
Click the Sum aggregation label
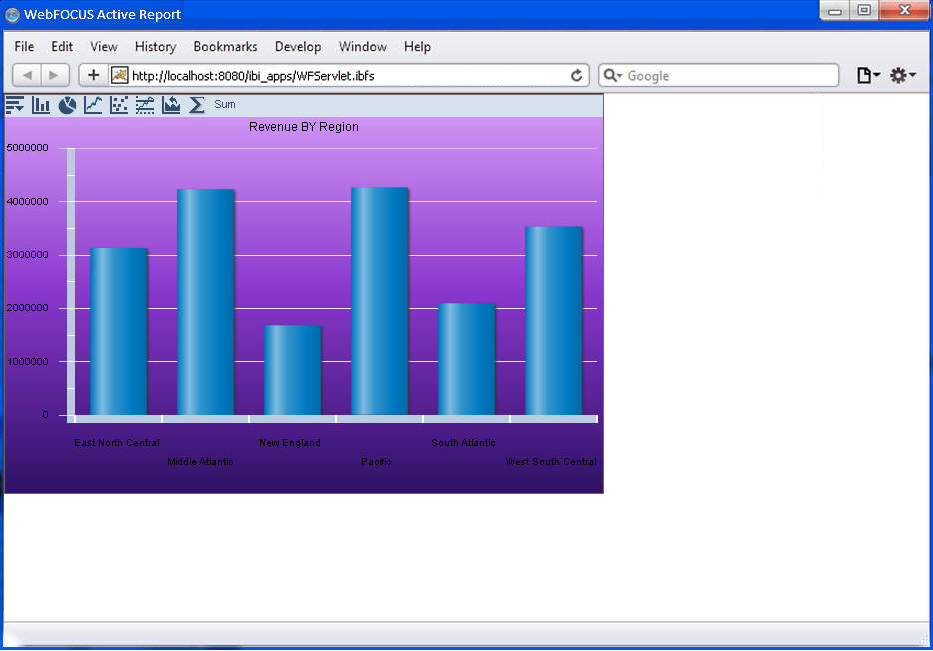coord(225,104)
